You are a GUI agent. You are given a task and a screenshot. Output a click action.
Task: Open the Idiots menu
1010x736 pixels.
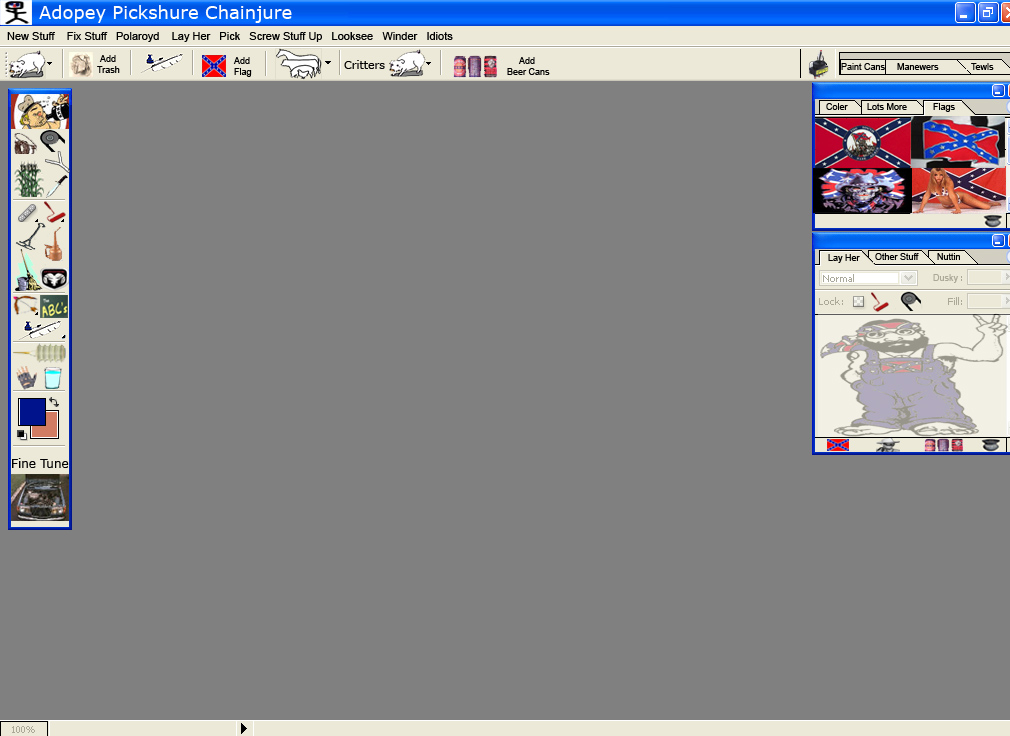(439, 36)
